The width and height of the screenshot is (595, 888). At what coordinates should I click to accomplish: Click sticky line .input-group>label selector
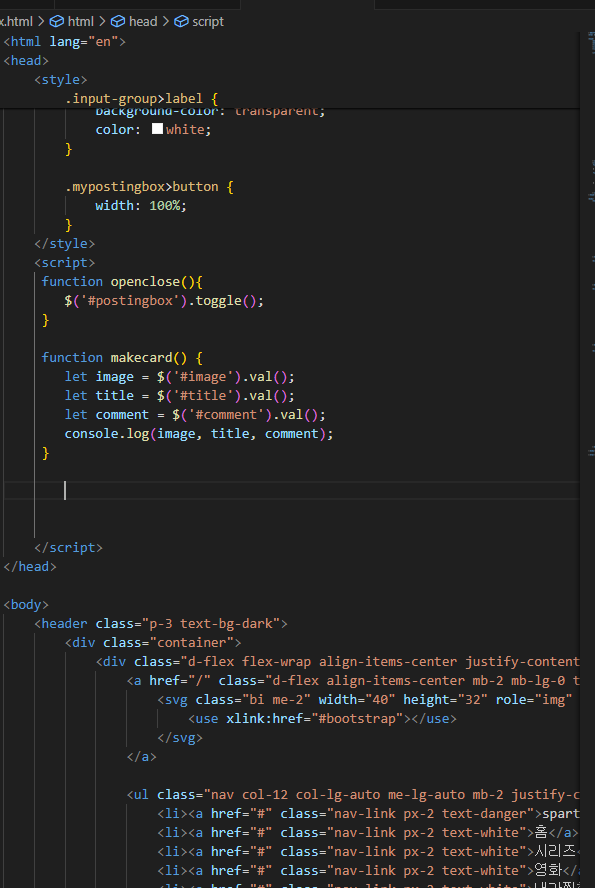point(142,99)
